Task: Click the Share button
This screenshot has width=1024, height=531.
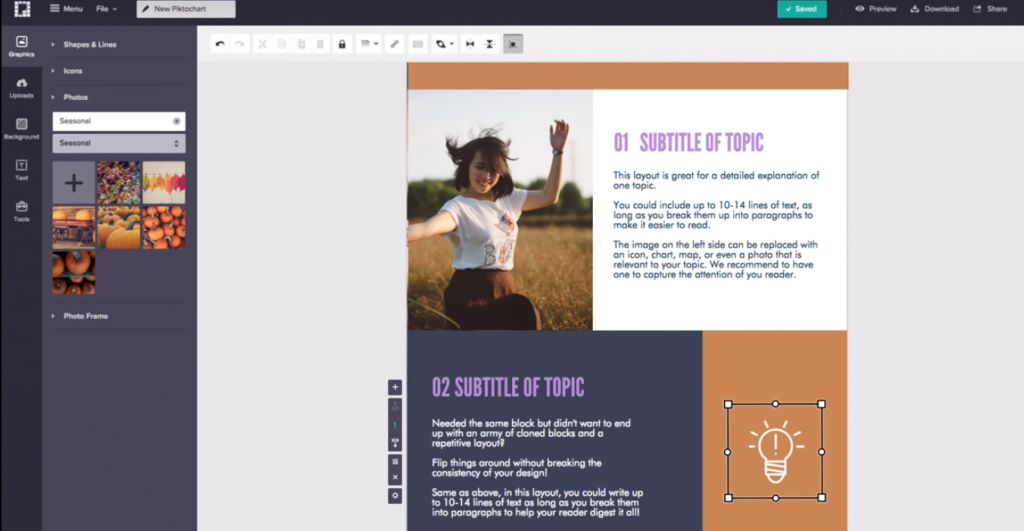Action: pyautogui.click(x=990, y=8)
